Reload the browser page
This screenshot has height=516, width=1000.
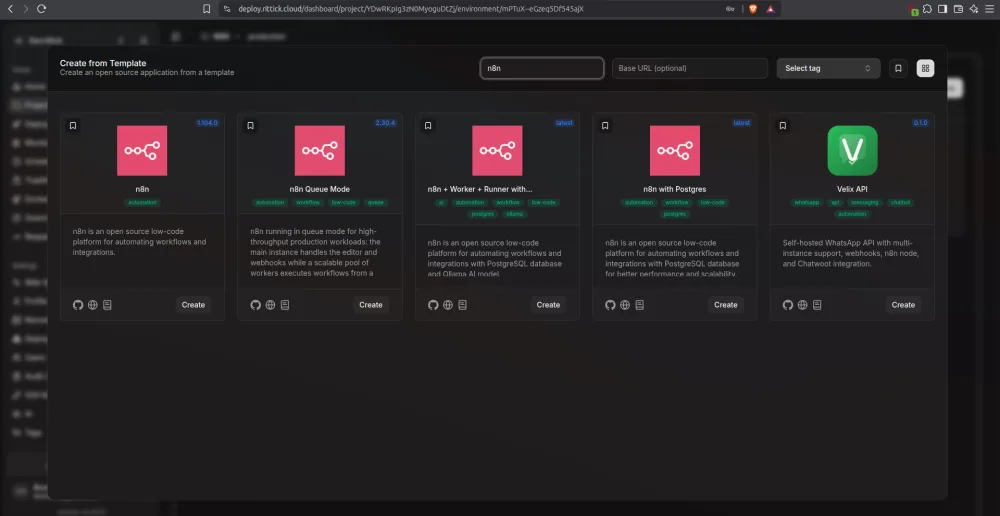[41, 9]
